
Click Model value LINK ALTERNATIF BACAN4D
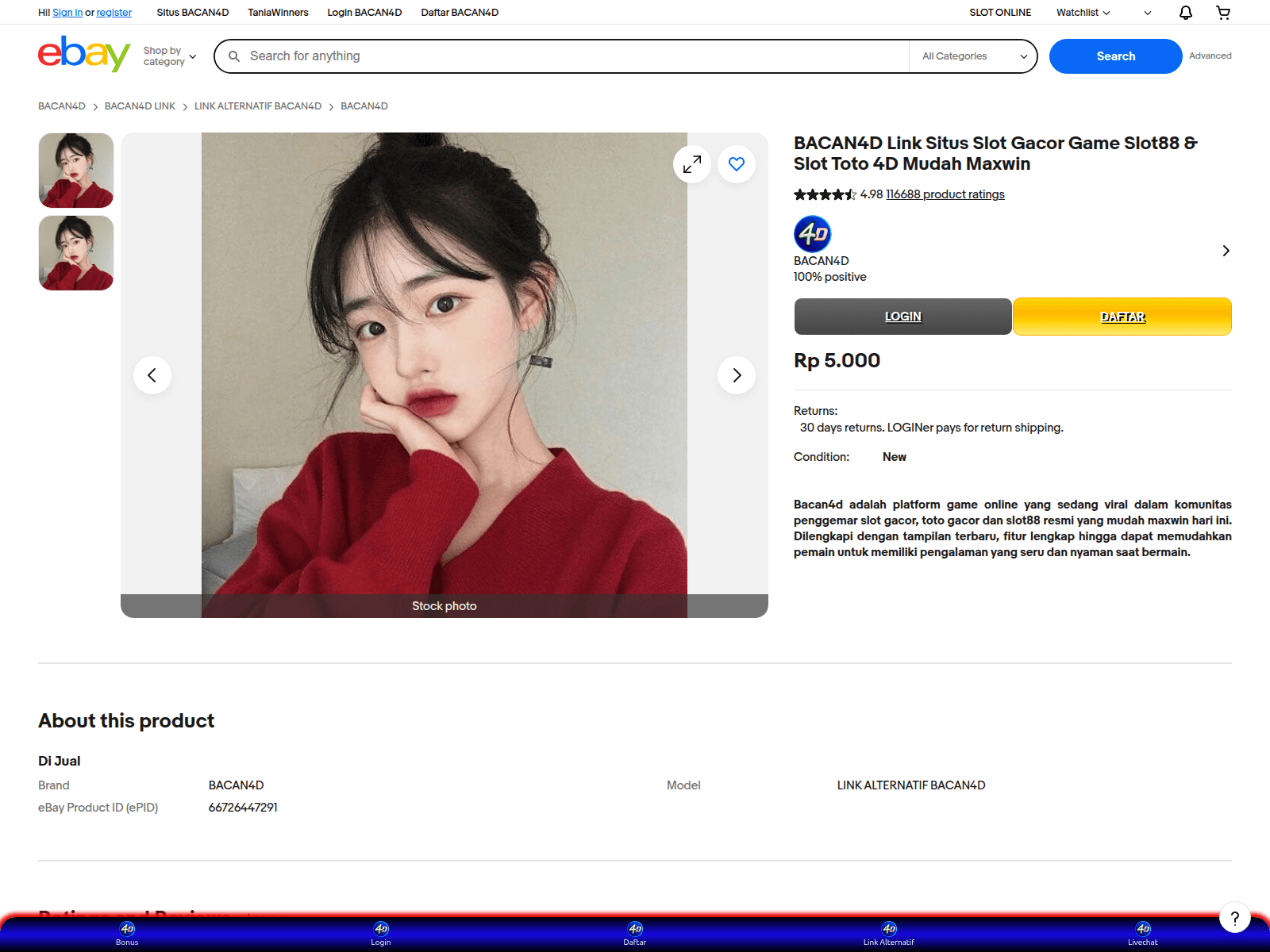(x=911, y=785)
